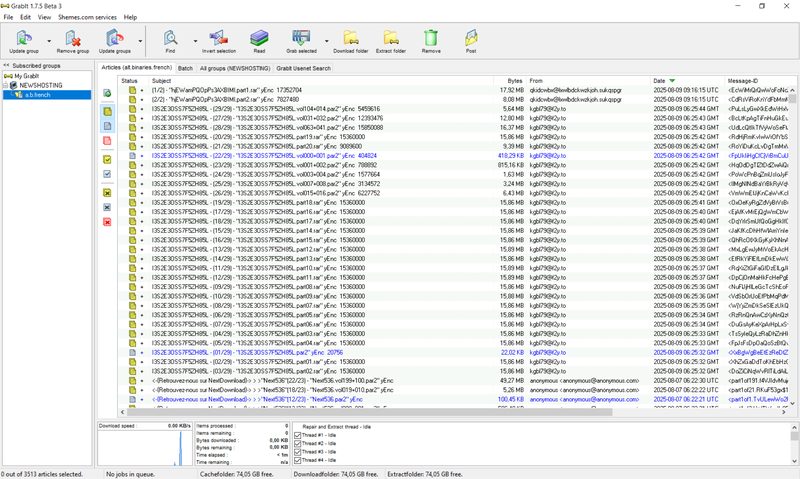800x479 pixels.
Task: Click the Post toolbar icon
Action: point(470,38)
